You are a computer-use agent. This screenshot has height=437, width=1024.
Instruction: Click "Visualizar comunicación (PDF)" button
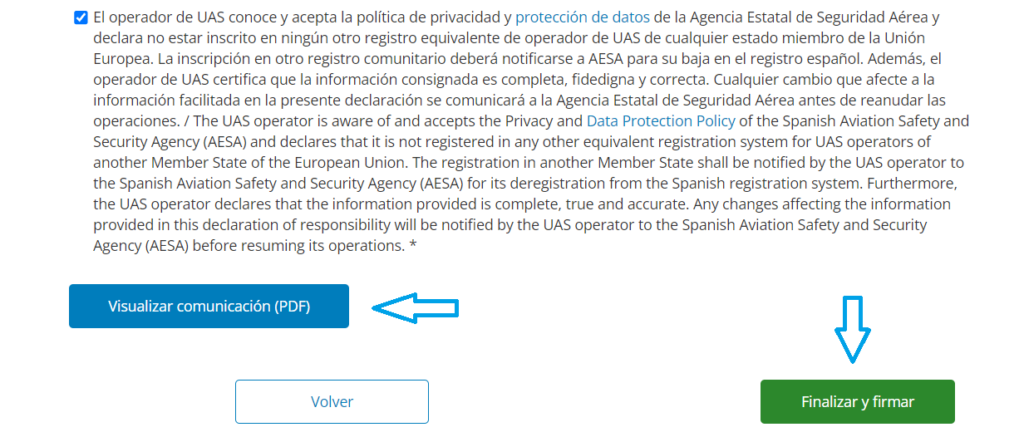[209, 307]
